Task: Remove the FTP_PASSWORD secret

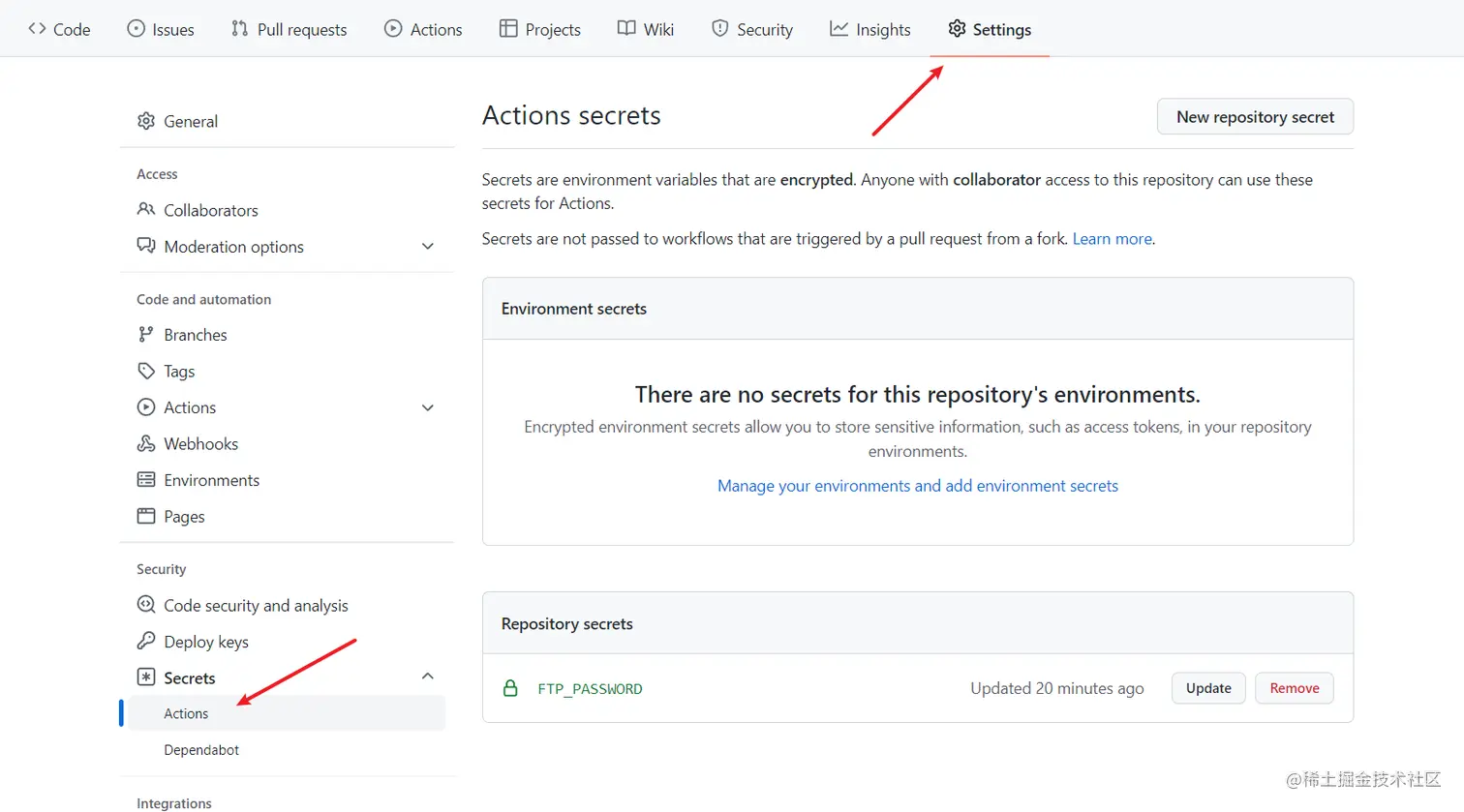Action: (1294, 688)
